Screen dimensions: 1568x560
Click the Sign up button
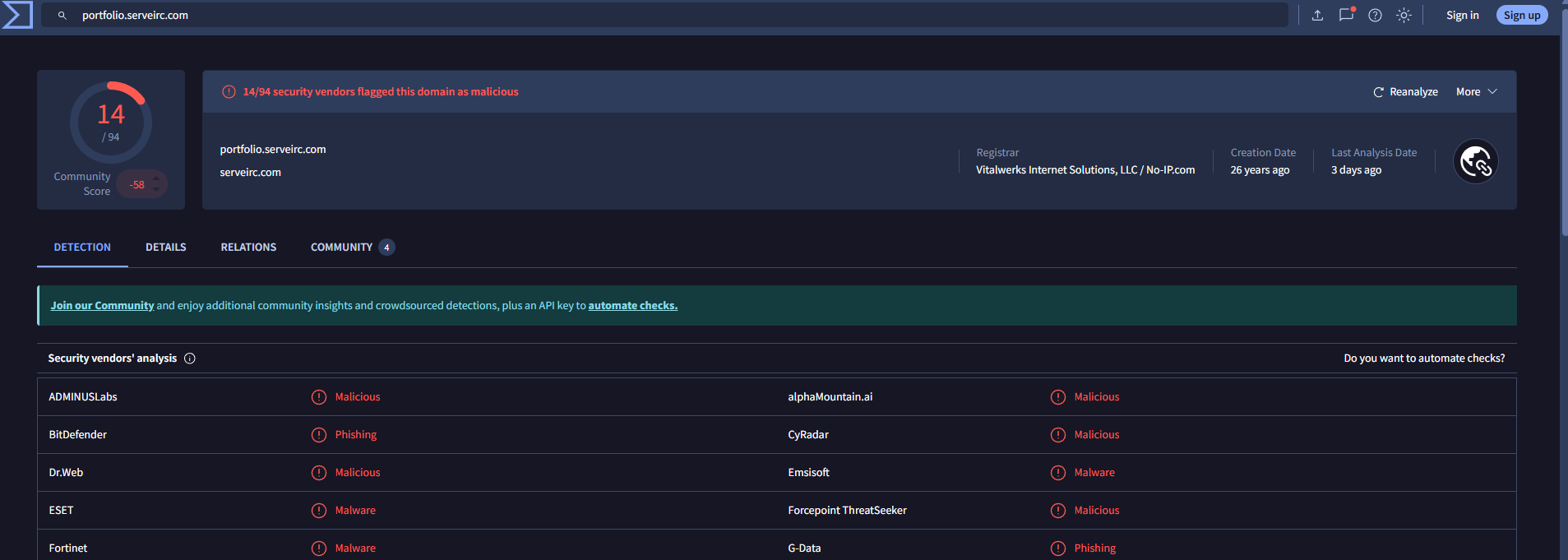[1522, 15]
